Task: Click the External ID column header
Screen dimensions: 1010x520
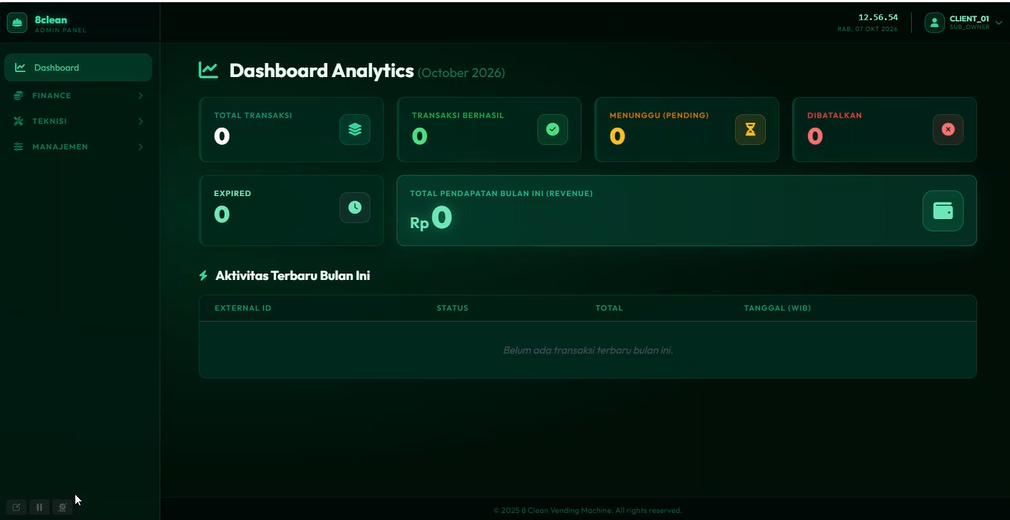Action: pyautogui.click(x=243, y=308)
